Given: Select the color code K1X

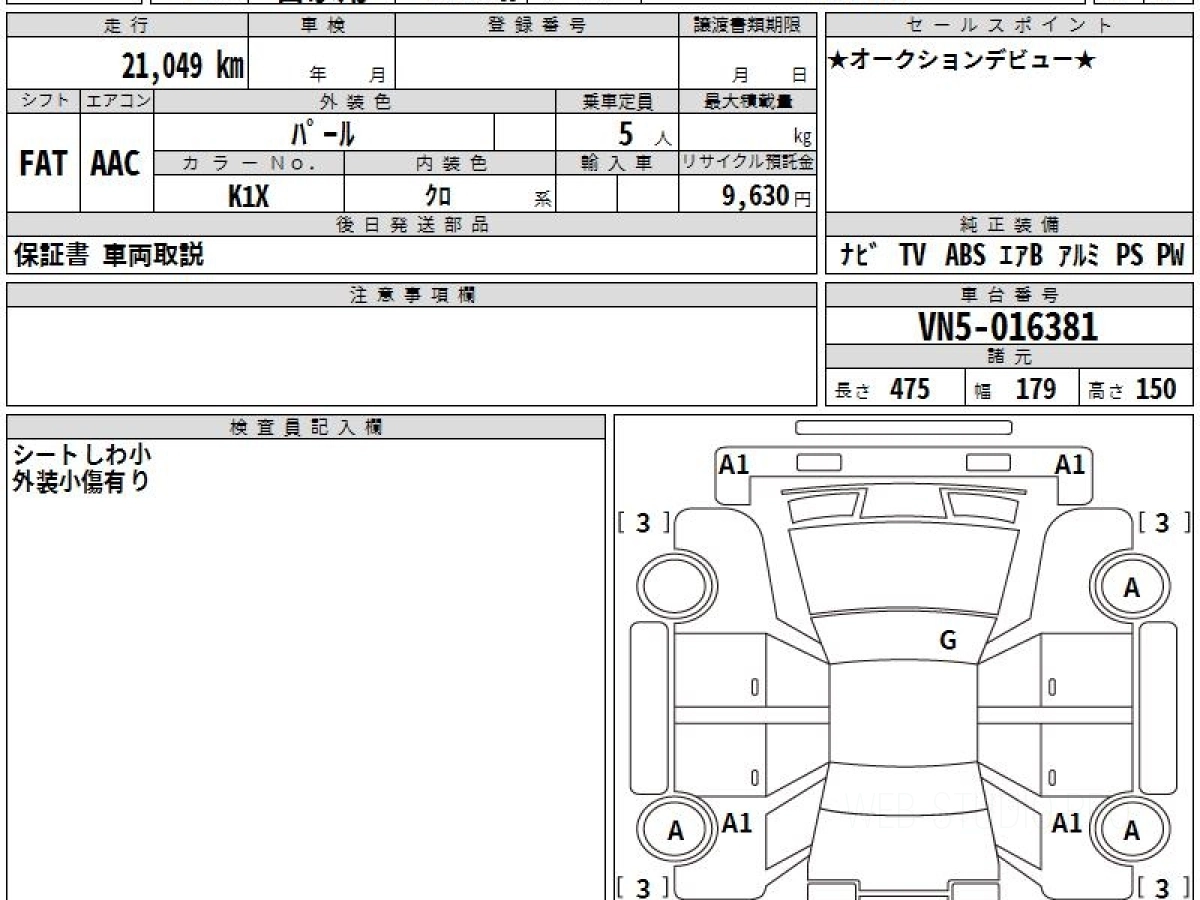Looking at the screenshot, I should point(248,196).
